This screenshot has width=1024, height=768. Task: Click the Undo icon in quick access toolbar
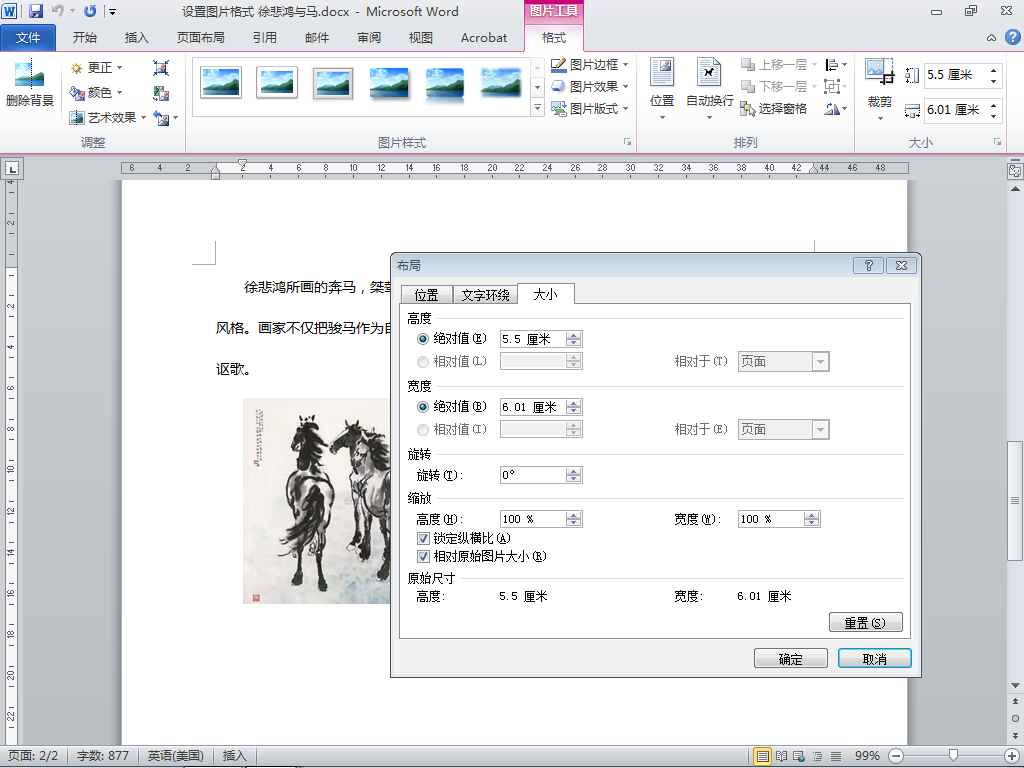click(x=57, y=11)
